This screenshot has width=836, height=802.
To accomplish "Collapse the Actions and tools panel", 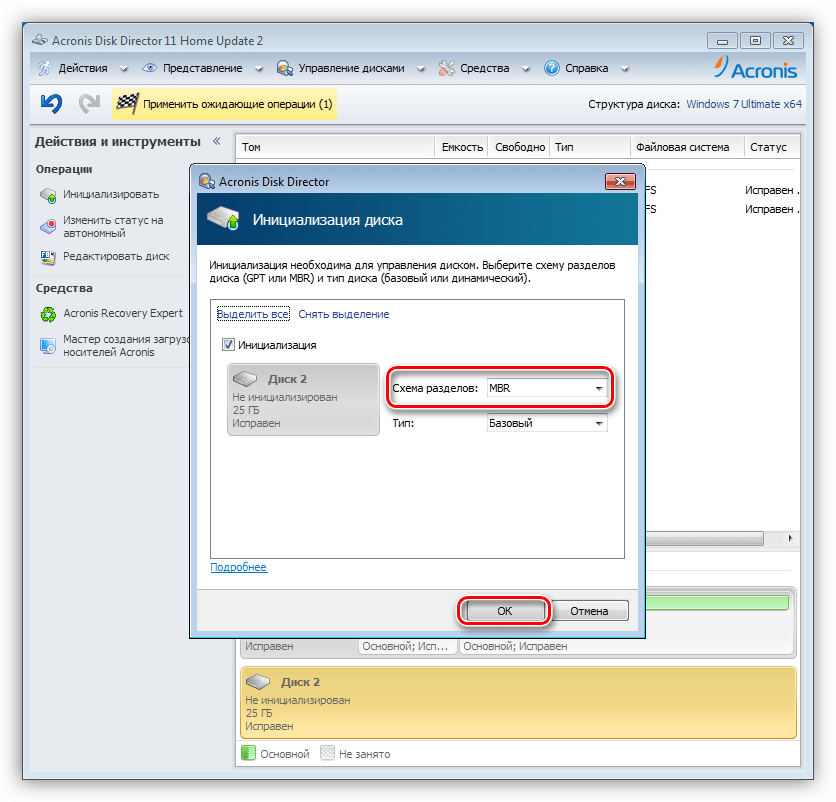I will tap(216, 141).
